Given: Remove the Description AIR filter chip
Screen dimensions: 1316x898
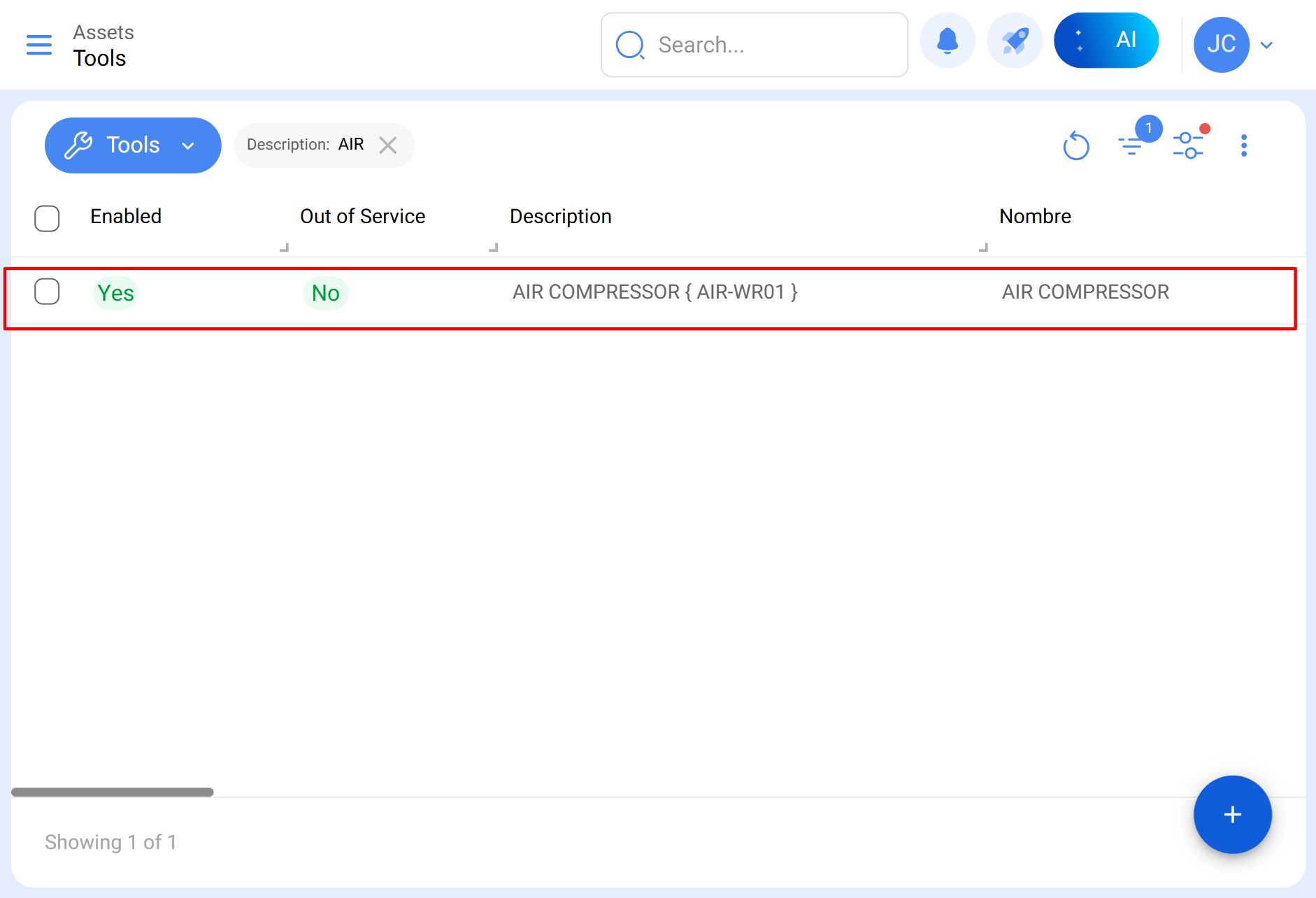Looking at the screenshot, I should [388, 145].
